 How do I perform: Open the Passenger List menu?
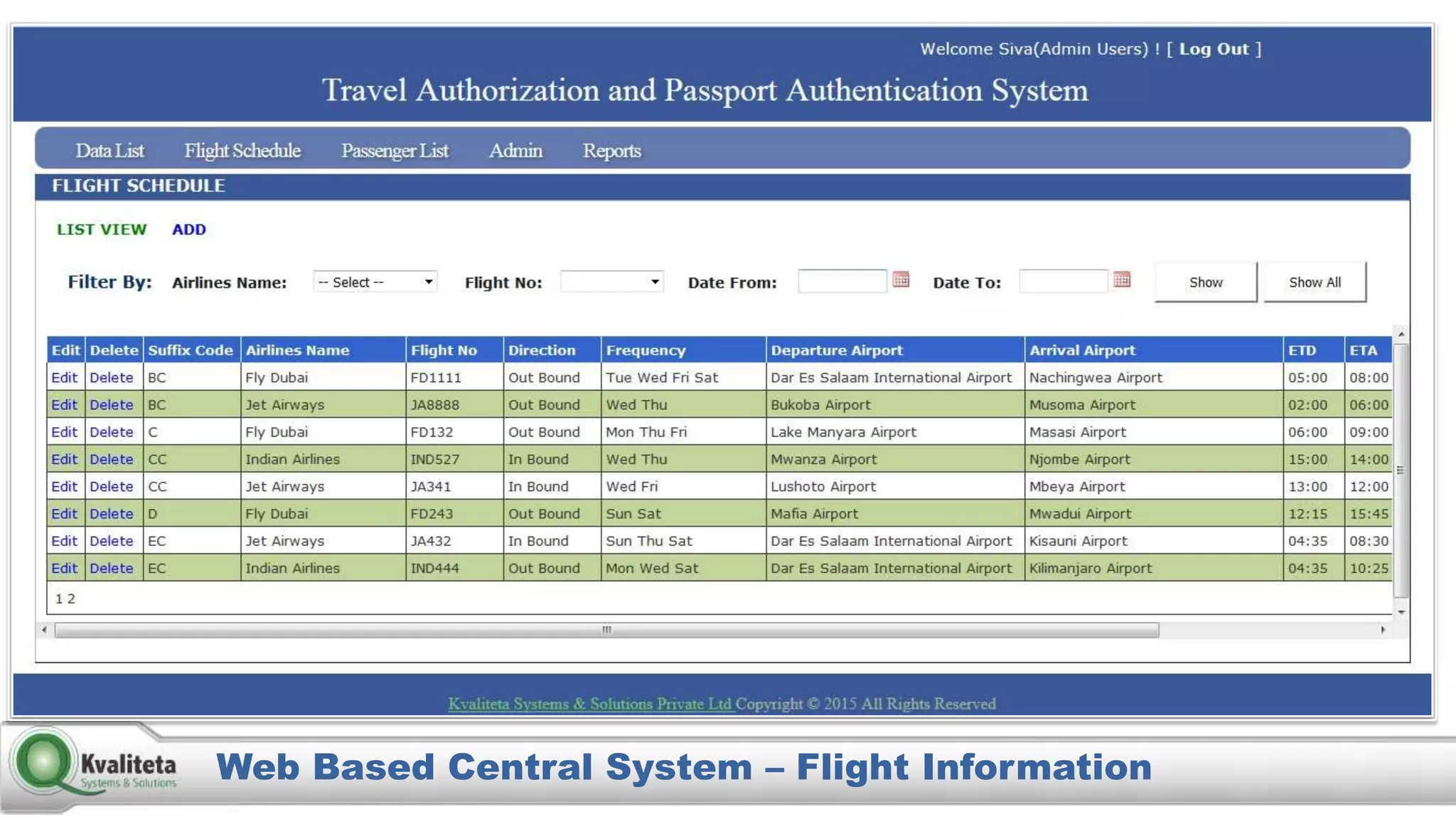click(395, 151)
